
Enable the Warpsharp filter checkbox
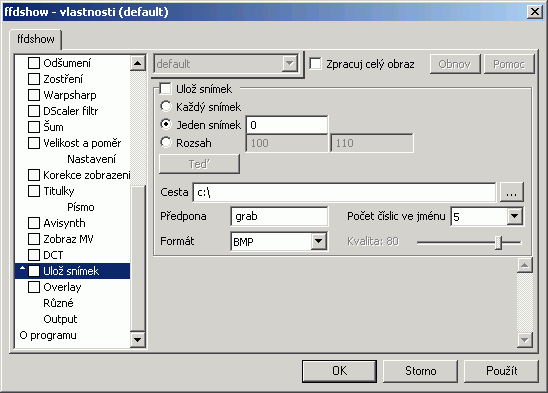pyautogui.click(x=34, y=95)
